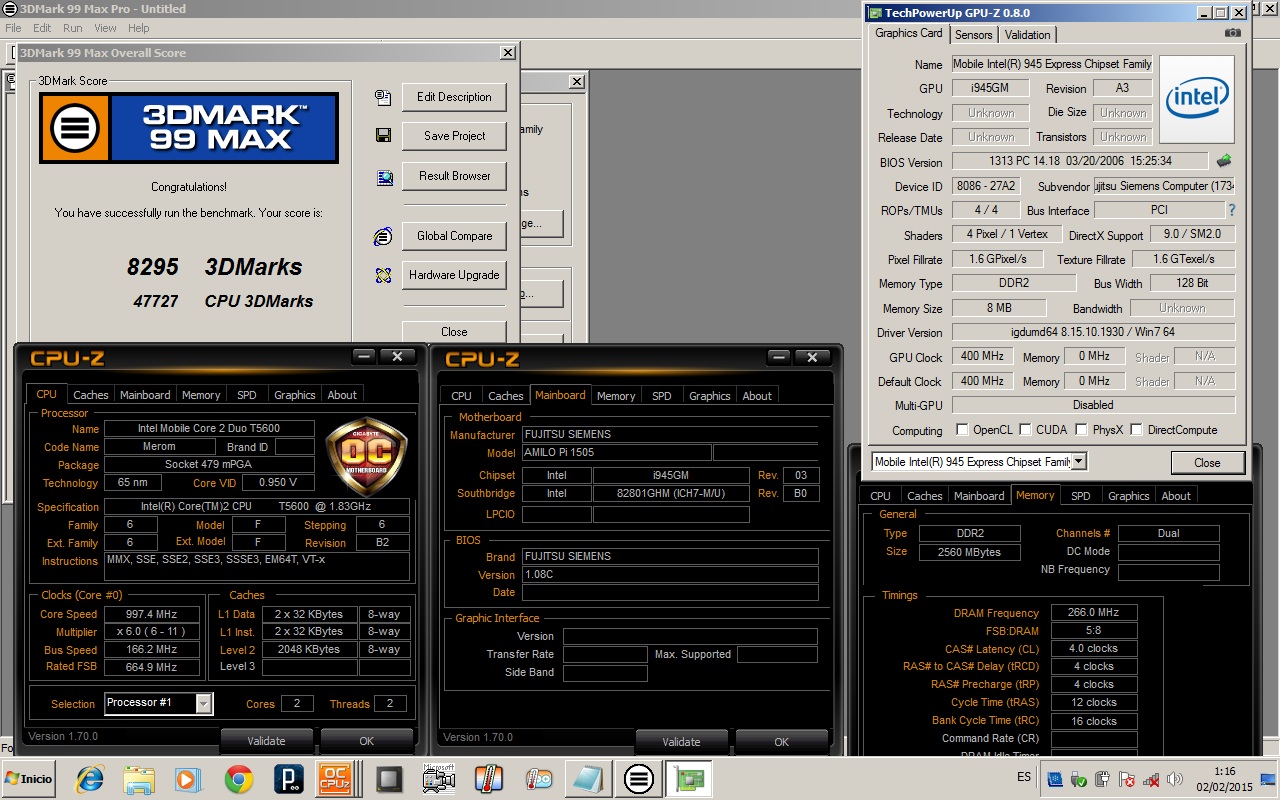Click the taskbar clock showing 1:16
The height and width of the screenshot is (800, 1280).
pos(1225,771)
